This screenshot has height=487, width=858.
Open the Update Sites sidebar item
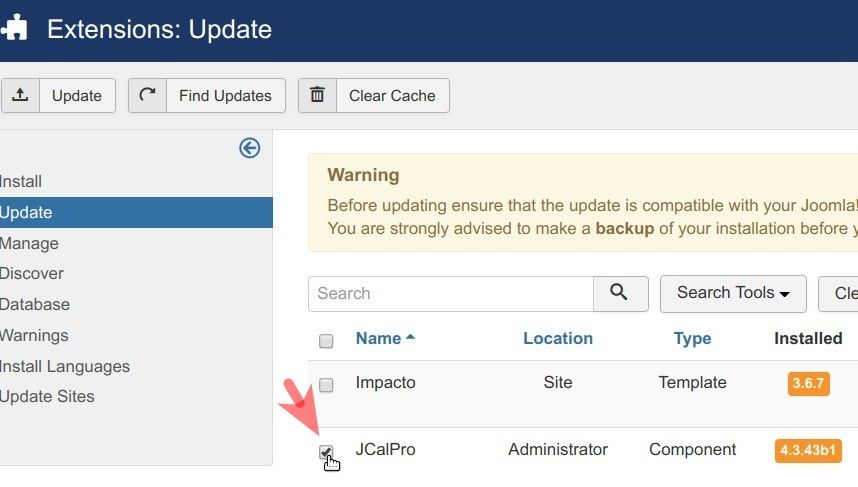47,397
